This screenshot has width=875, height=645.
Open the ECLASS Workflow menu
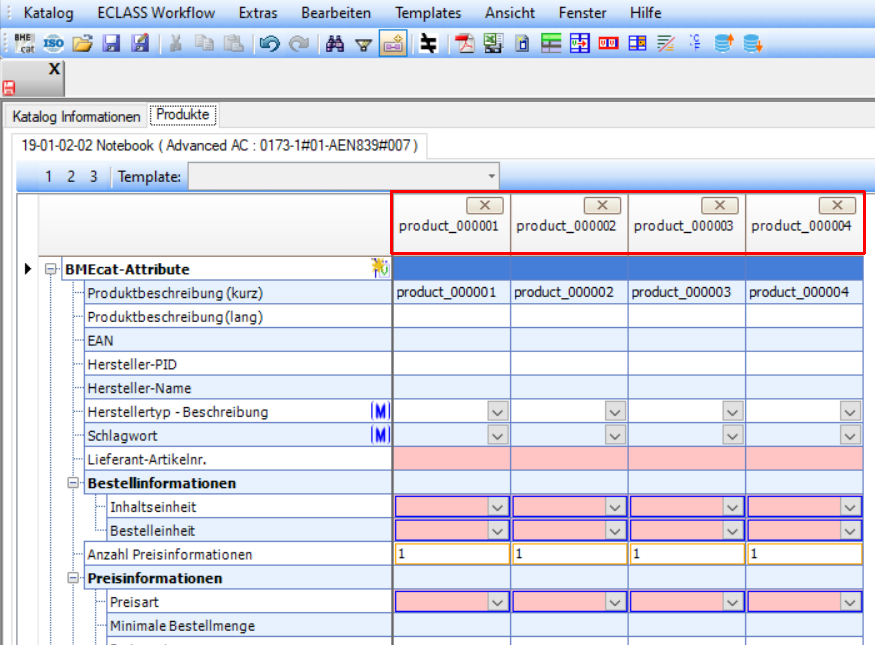[x=156, y=13]
